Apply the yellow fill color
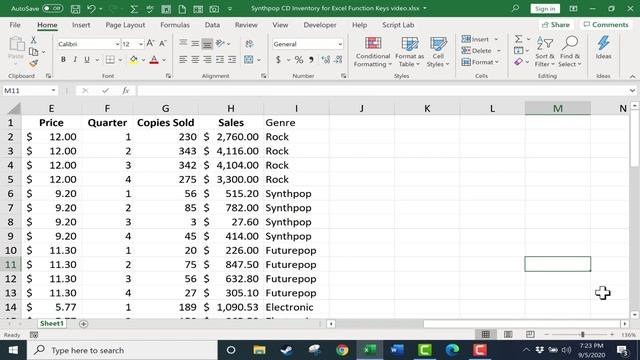 133,60
